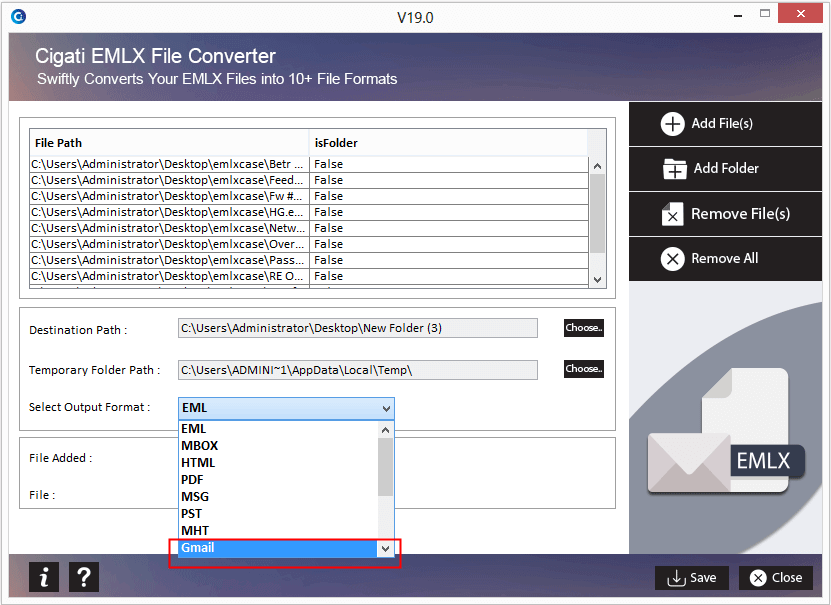The width and height of the screenshot is (831, 605).
Task: Select the file row ending in HG.e...
Action: pos(309,212)
